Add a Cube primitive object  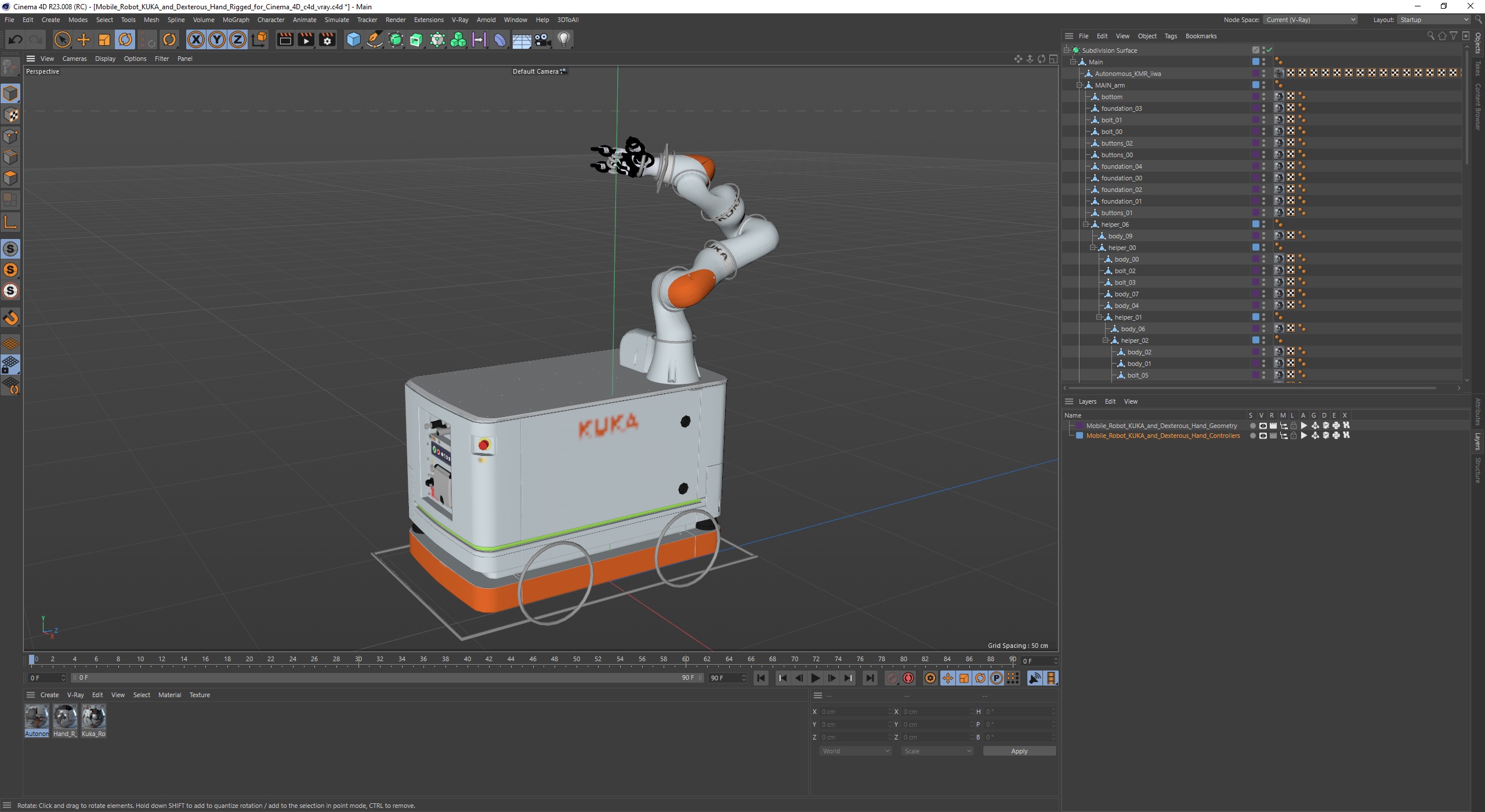(353, 39)
